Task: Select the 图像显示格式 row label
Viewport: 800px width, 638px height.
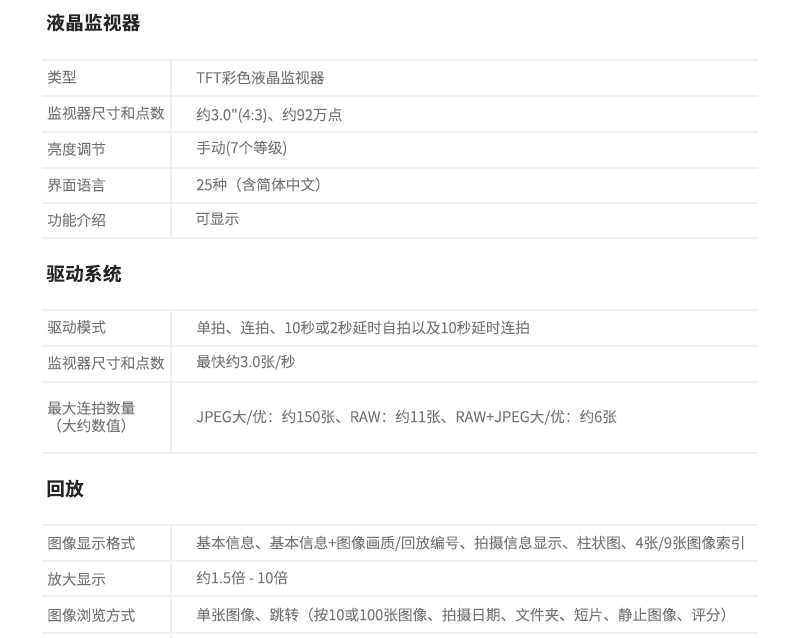Action: [x=91, y=544]
